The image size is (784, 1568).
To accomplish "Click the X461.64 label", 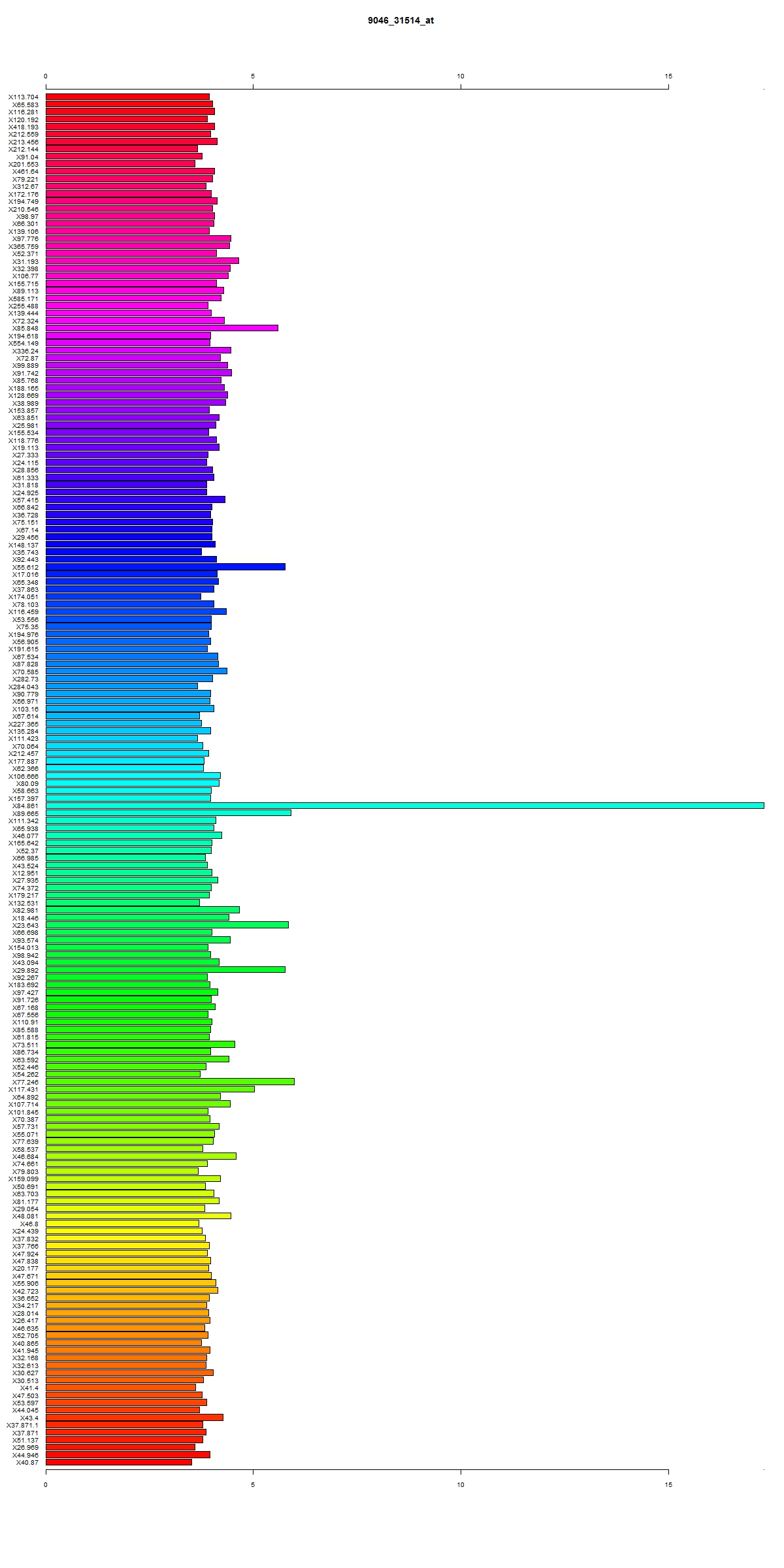I will [x=25, y=172].
